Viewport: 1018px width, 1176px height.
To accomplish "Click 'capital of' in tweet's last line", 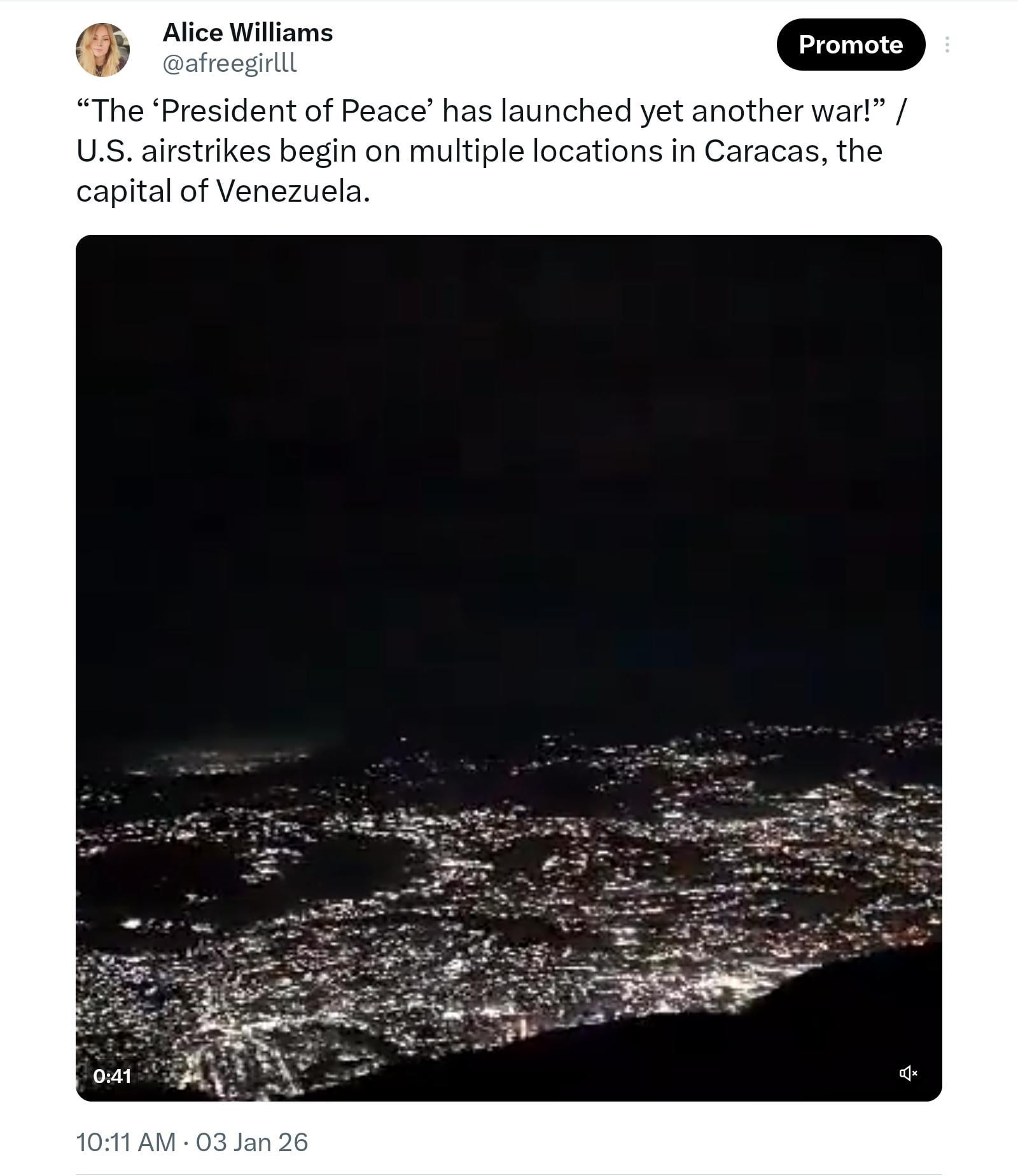I will click(x=142, y=192).
